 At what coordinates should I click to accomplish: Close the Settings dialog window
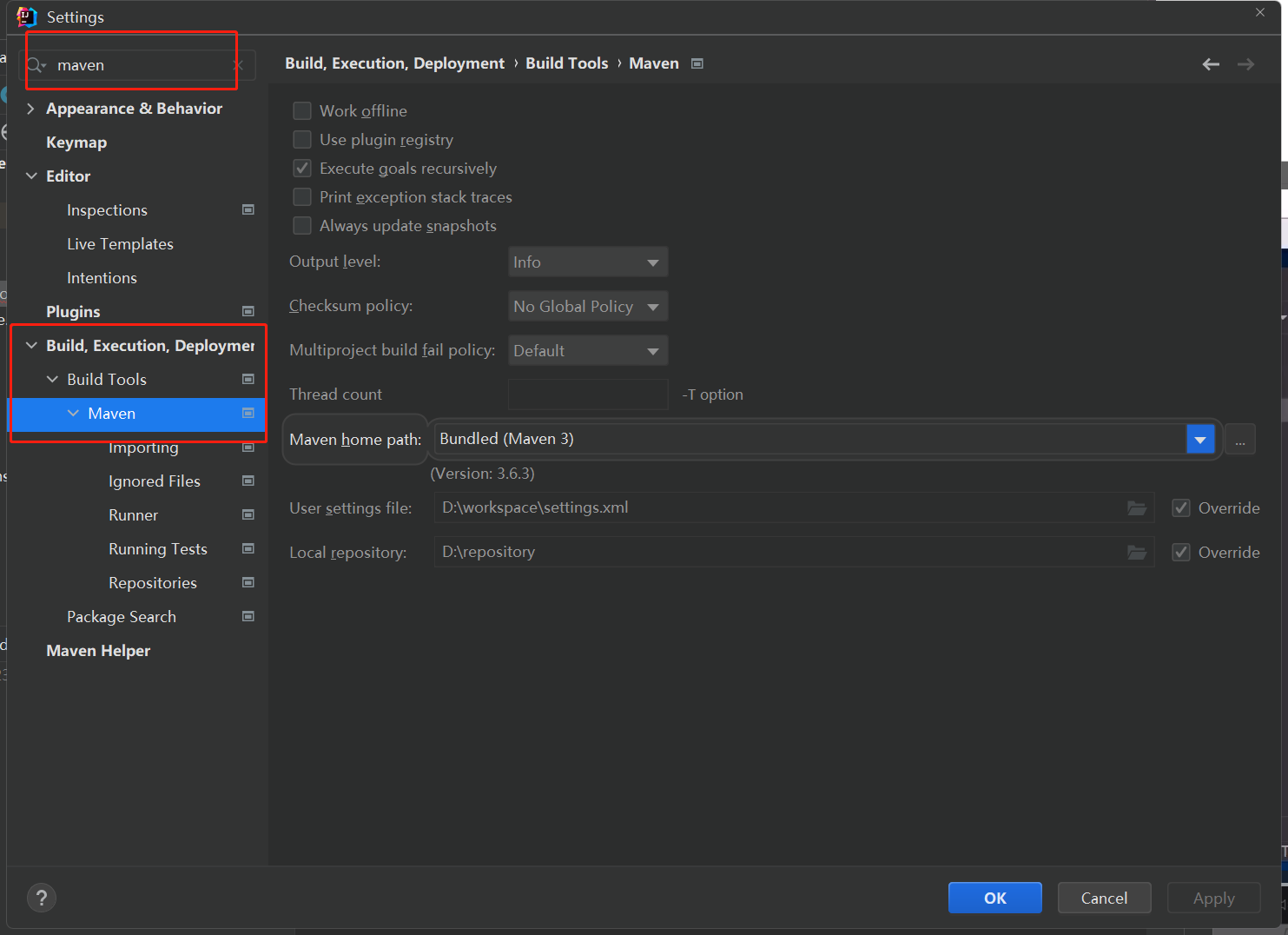pyautogui.click(x=1260, y=13)
